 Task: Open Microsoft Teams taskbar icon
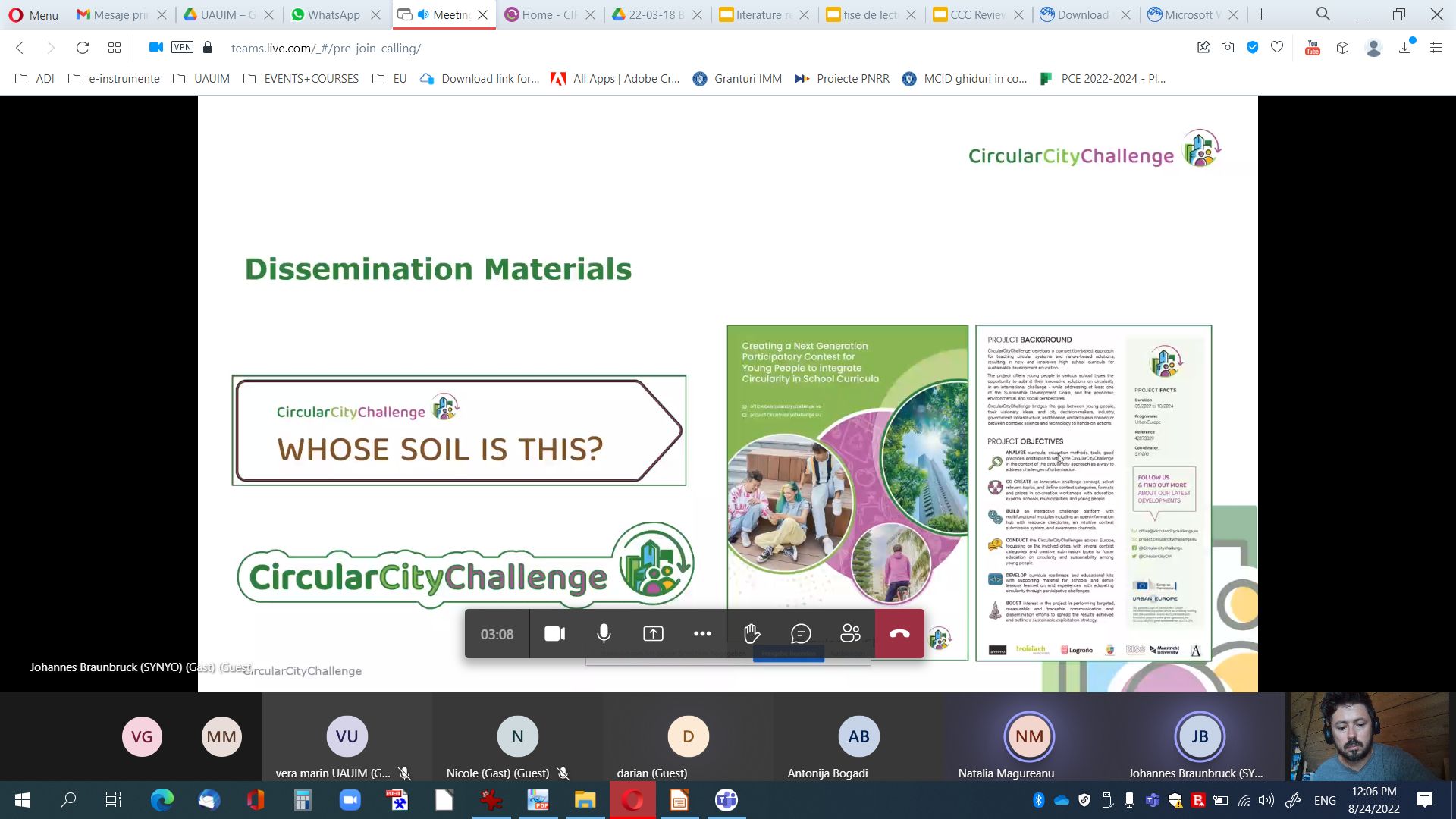(726, 800)
